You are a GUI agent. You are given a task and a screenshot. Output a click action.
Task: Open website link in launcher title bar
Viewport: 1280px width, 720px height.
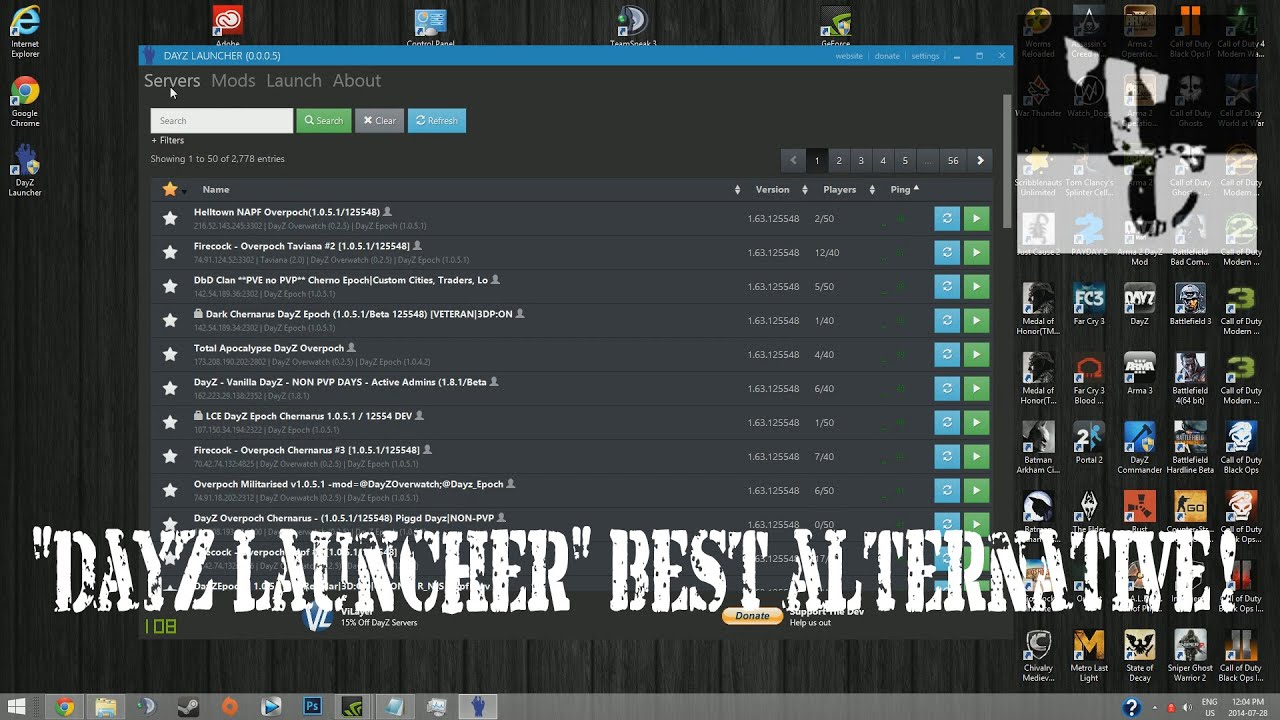849,56
